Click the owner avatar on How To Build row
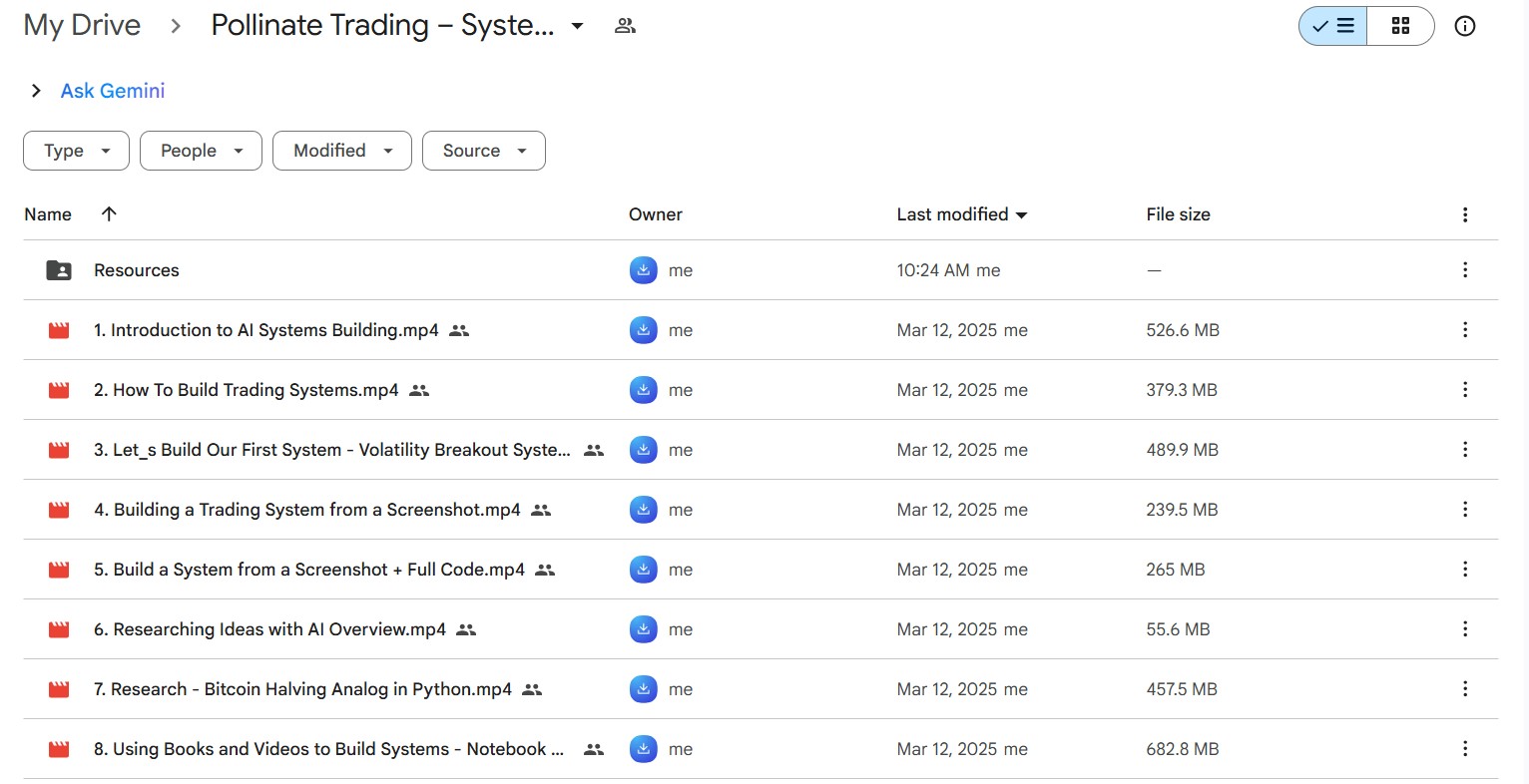The width and height of the screenshot is (1529, 784). (x=644, y=390)
